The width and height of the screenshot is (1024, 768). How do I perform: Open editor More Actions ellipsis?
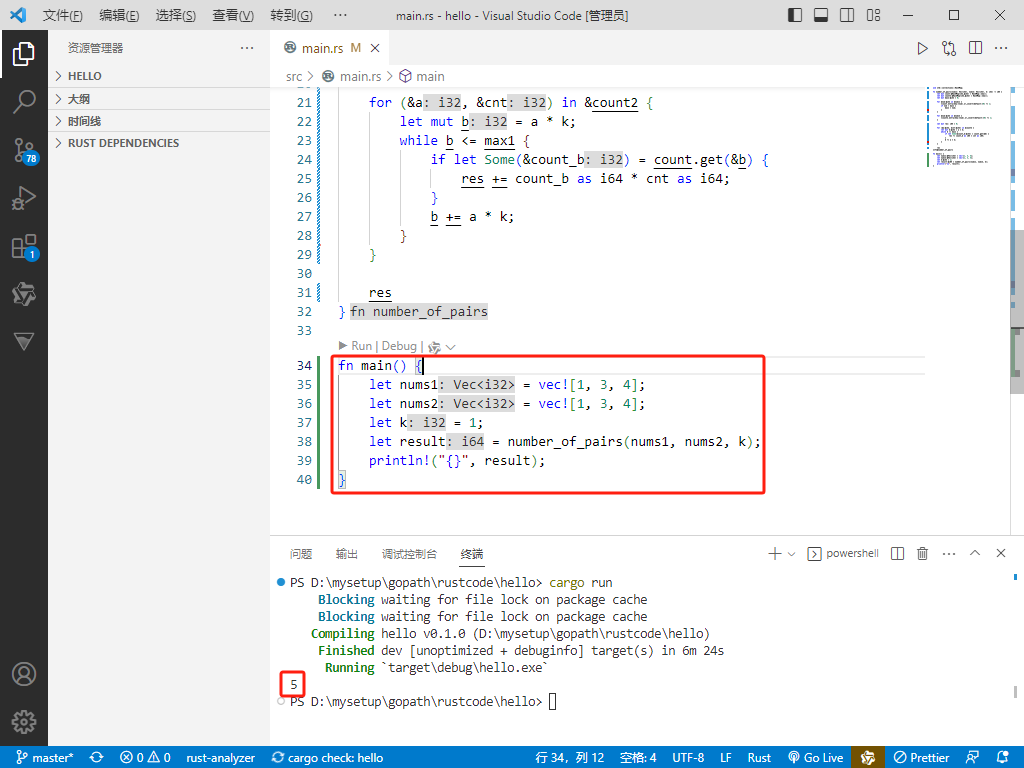coord(1001,48)
